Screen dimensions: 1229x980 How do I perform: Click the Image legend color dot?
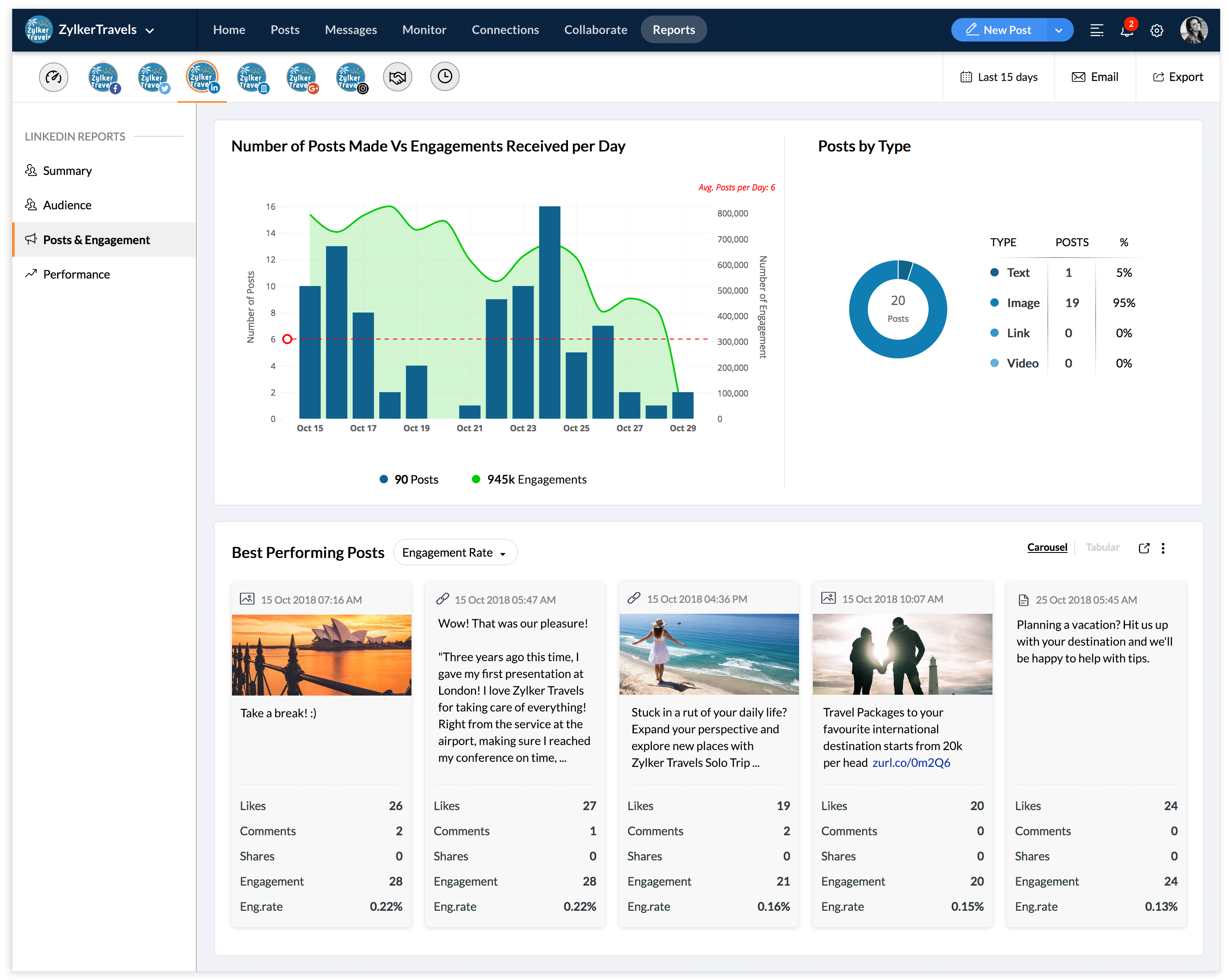click(994, 303)
